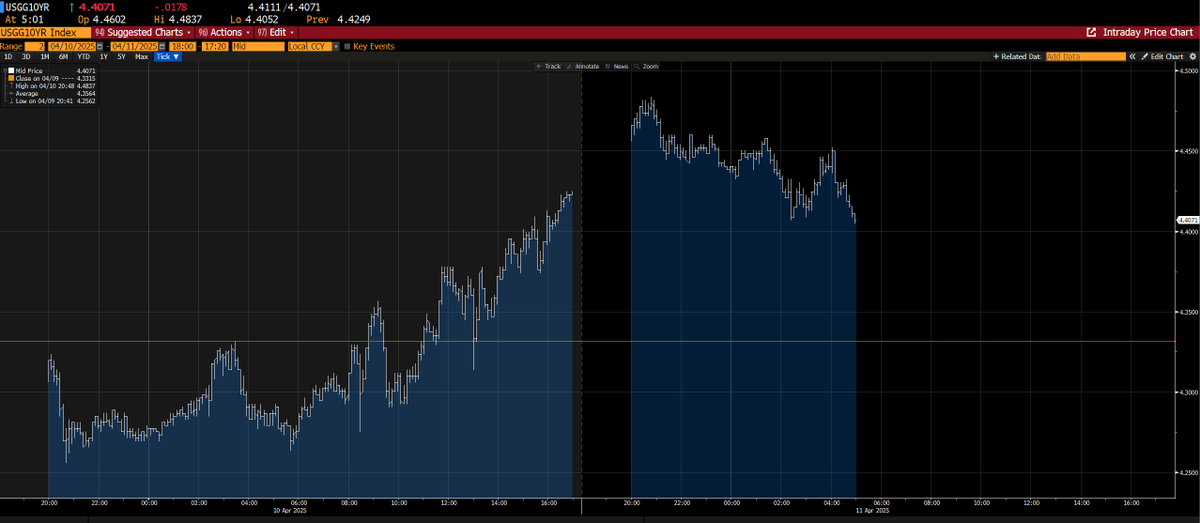Click the Intraday Price Chart title

[x=1149, y=32]
